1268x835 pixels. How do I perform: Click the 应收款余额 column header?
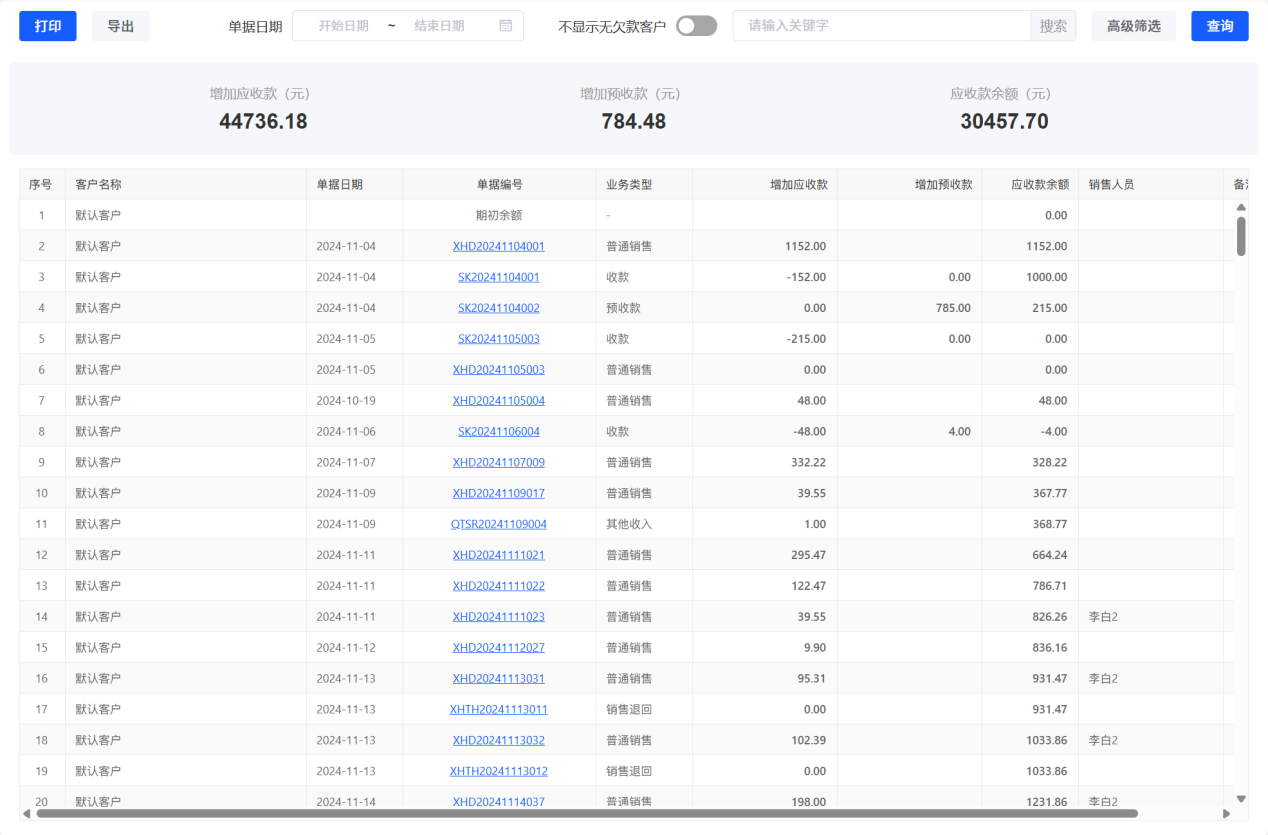[x=1039, y=185]
